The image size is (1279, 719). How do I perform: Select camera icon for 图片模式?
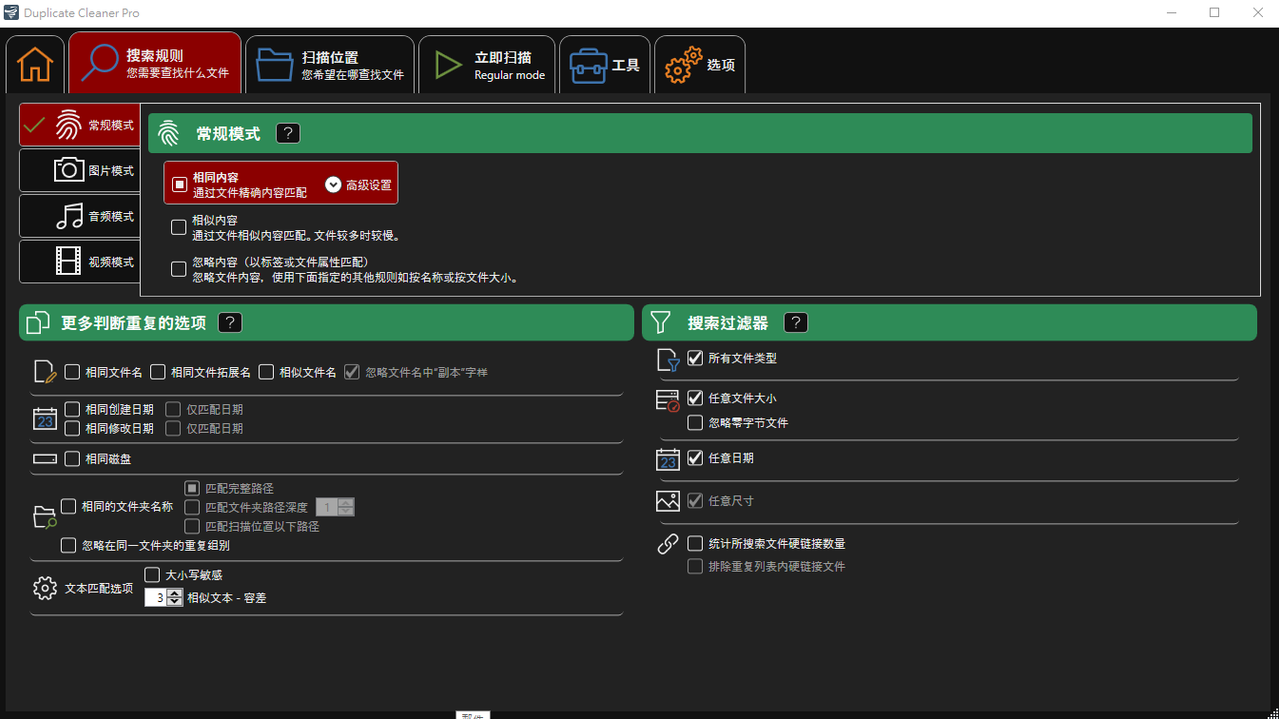pos(68,170)
